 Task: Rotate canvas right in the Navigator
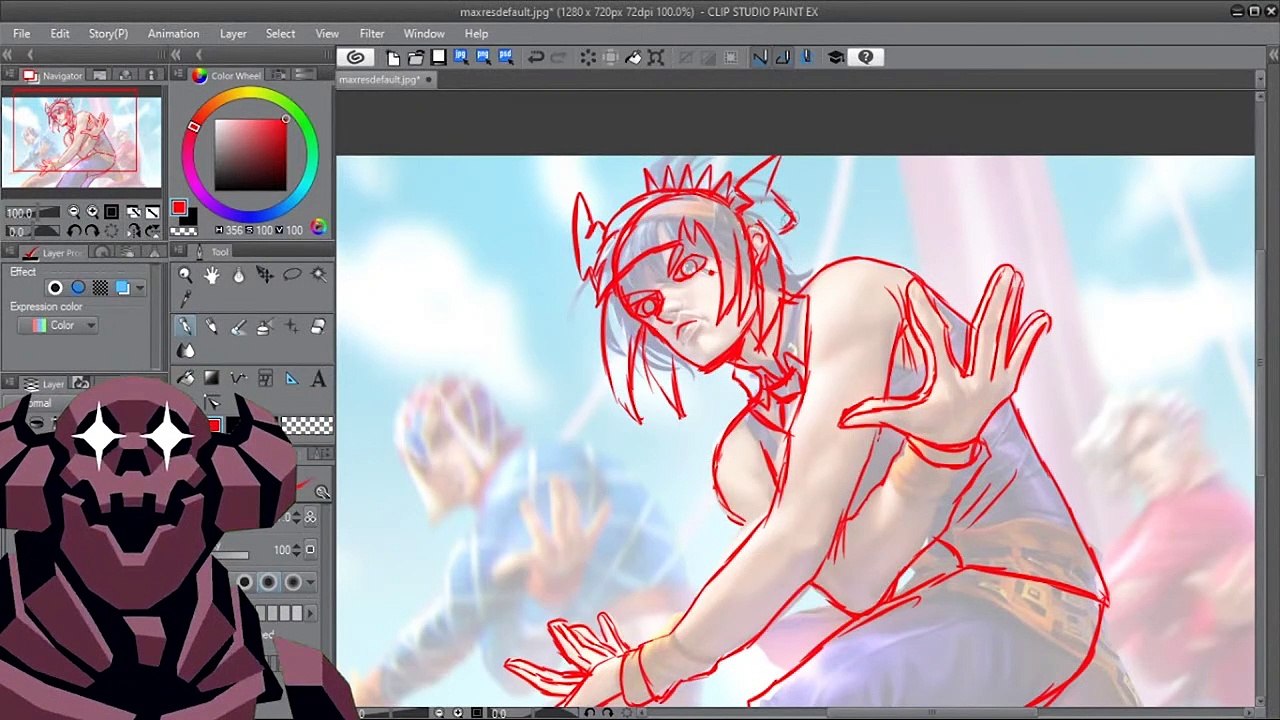point(92,231)
